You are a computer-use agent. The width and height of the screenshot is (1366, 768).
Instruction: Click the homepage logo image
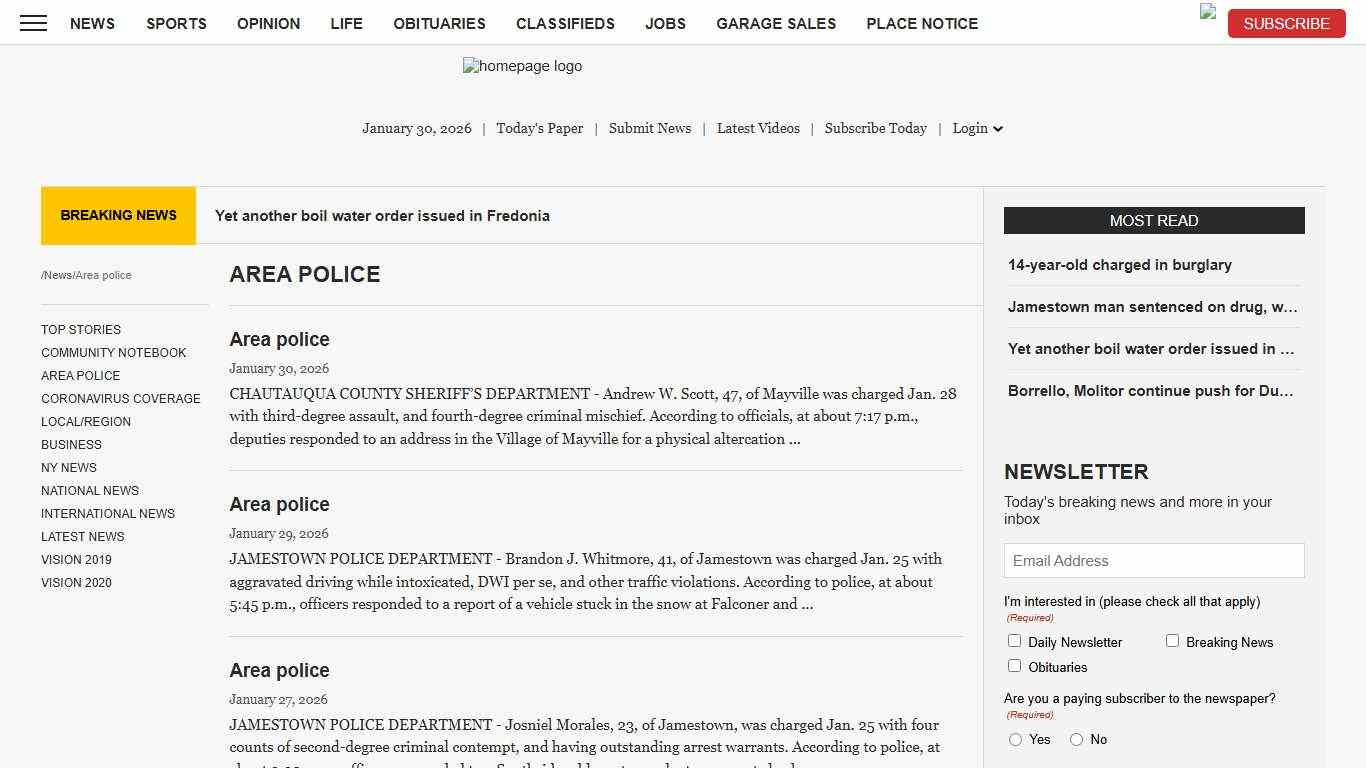tap(522, 66)
